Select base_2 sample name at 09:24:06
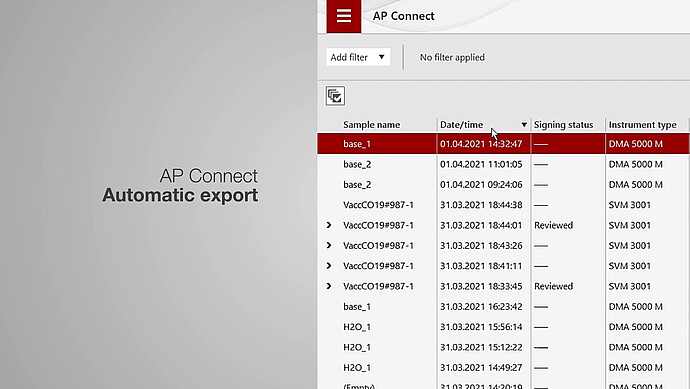Image resolution: width=690 pixels, height=389 pixels. click(357, 184)
